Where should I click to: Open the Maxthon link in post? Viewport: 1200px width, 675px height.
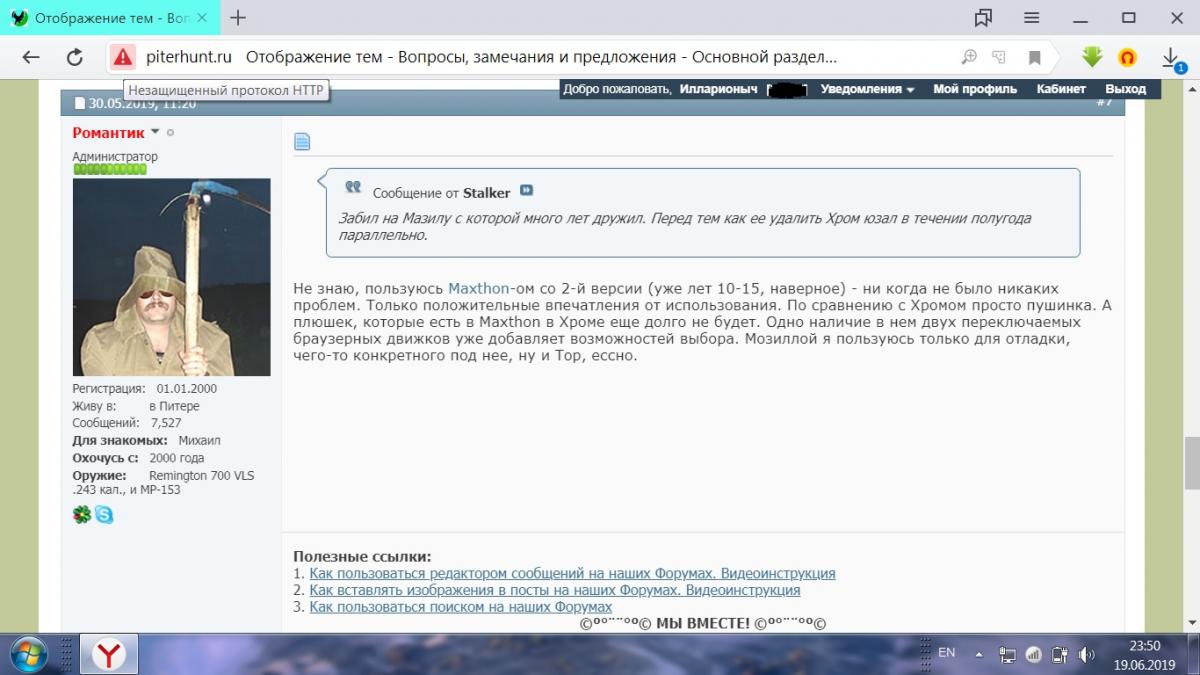click(x=478, y=288)
